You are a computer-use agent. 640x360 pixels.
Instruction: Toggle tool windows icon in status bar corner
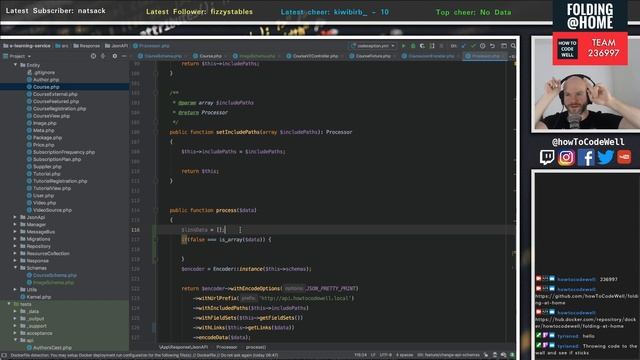point(4,355)
